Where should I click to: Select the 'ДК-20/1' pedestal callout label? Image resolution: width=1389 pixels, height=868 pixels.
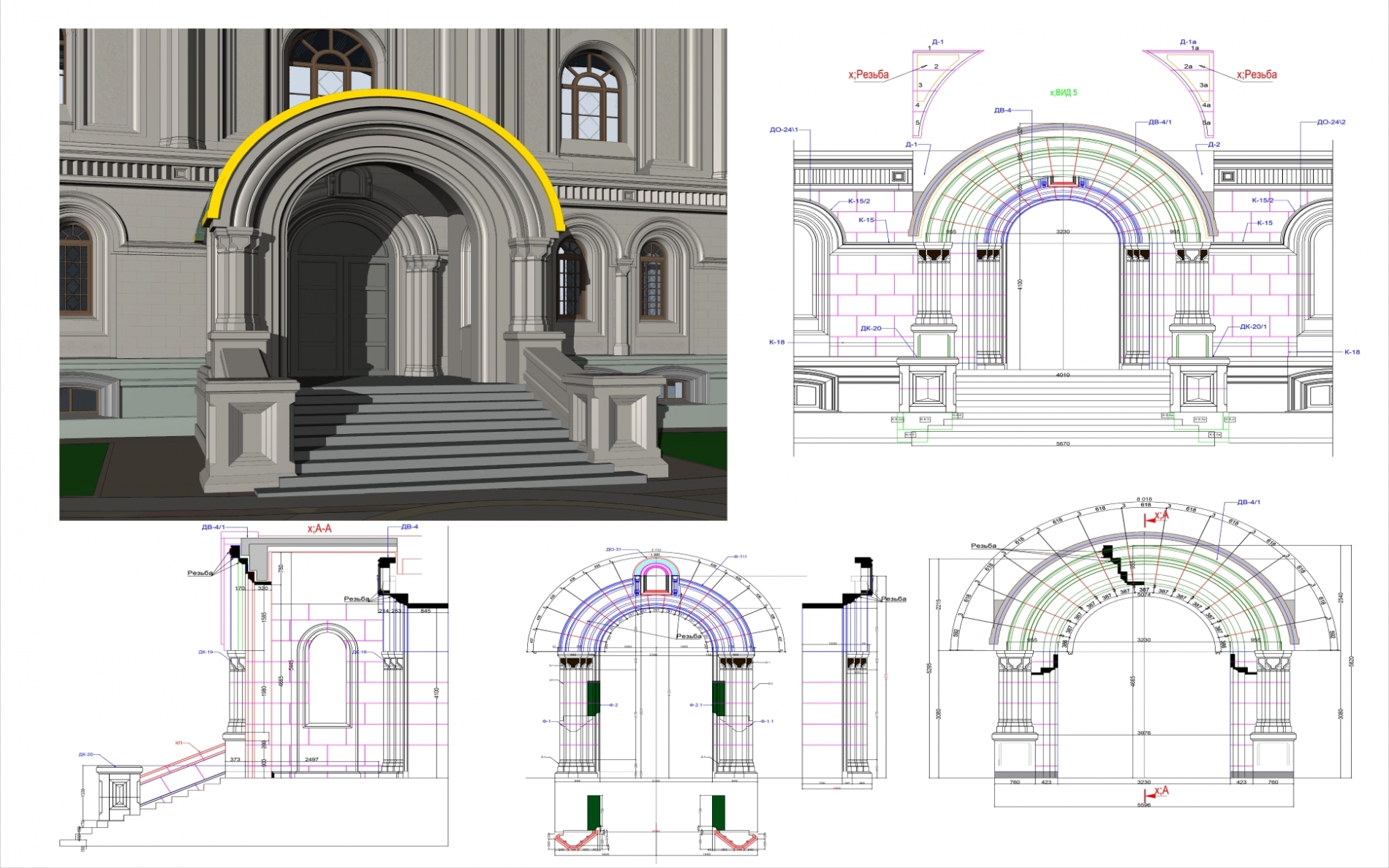[1253, 327]
